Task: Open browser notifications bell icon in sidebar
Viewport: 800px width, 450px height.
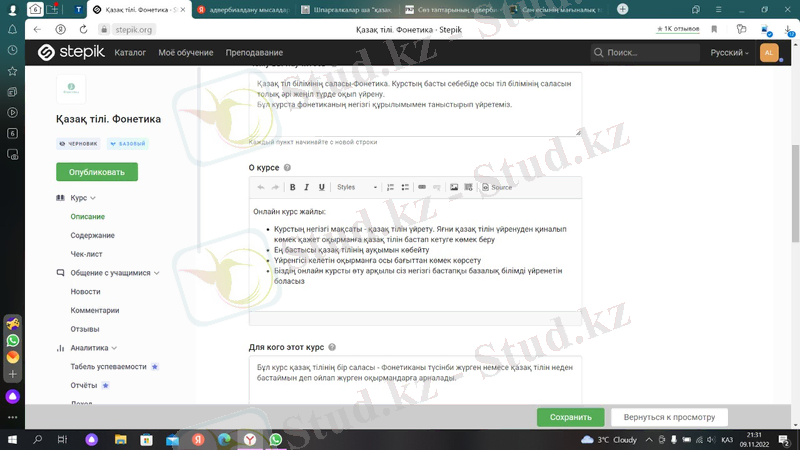Action: [12, 30]
